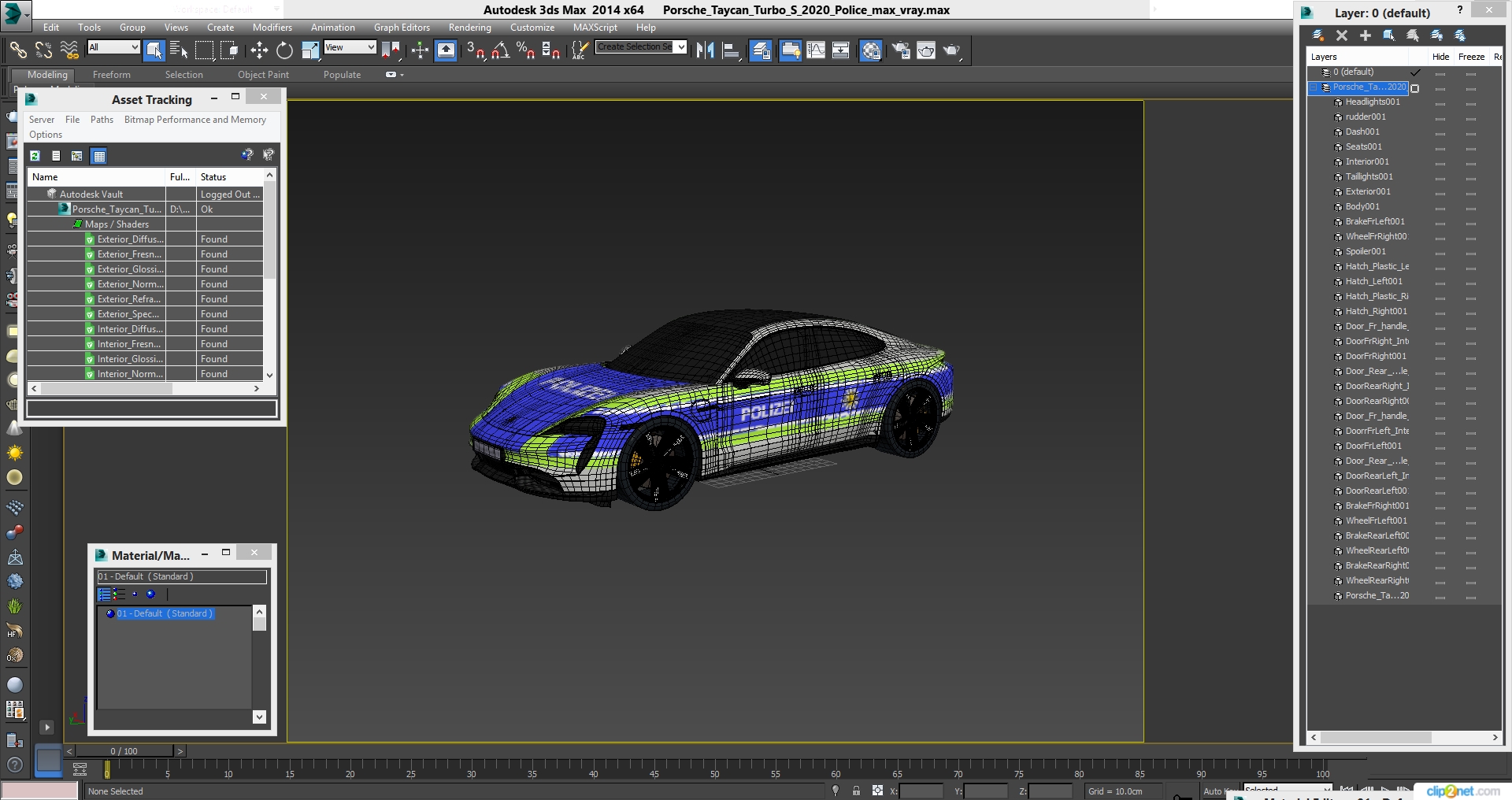Click the Render Production teapot icon

pyautogui.click(x=952, y=50)
